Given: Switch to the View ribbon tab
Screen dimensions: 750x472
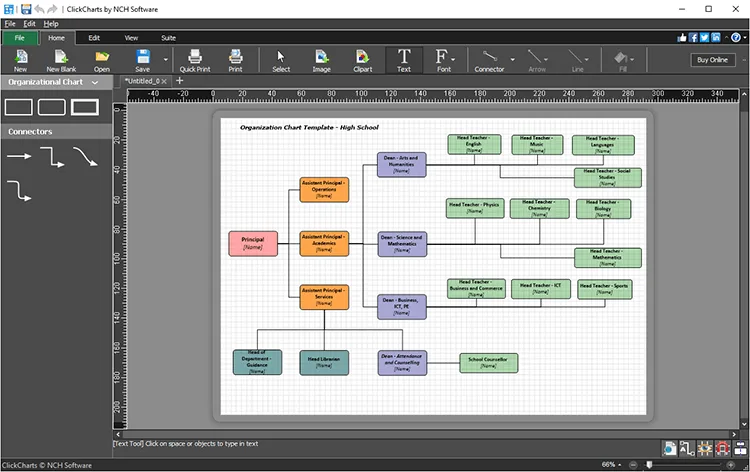Looking at the screenshot, I should 131,38.
